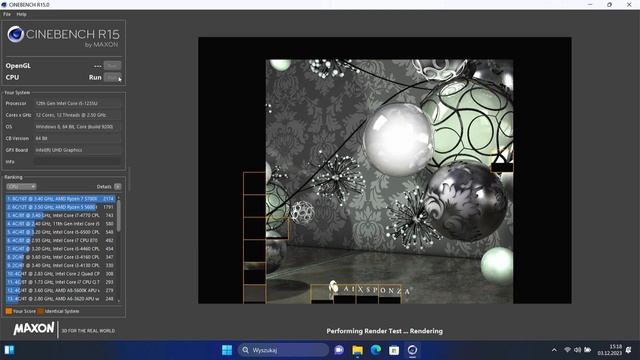Open the notification bell icon
The image size is (640, 360).
click(629, 350)
